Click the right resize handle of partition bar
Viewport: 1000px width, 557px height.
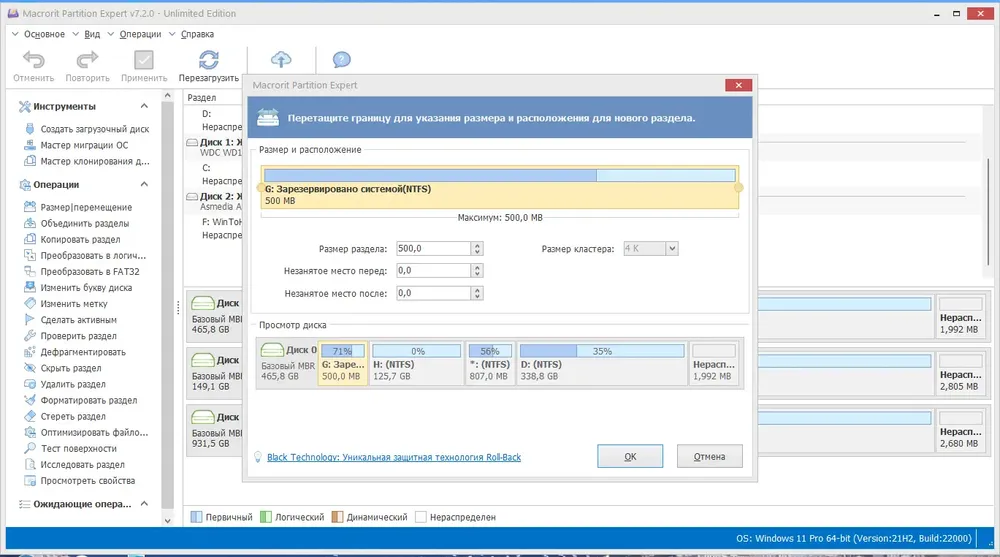[x=739, y=188]
